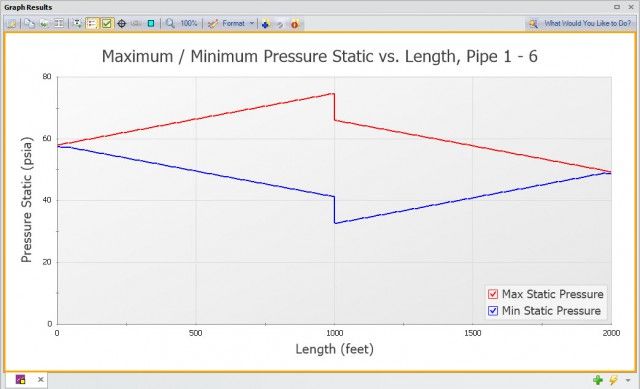Open the small dropdown arrow beside lightning icon

click(628, 380)
